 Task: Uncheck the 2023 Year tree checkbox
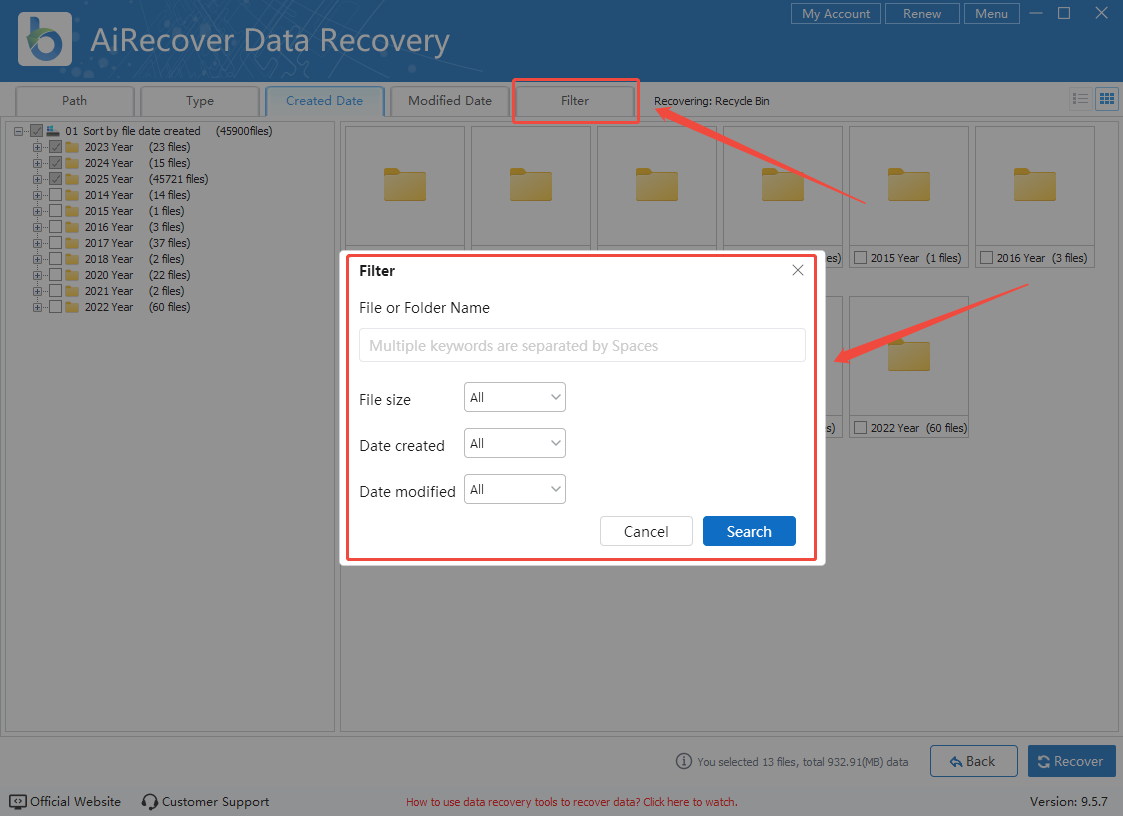pos(56,147)
